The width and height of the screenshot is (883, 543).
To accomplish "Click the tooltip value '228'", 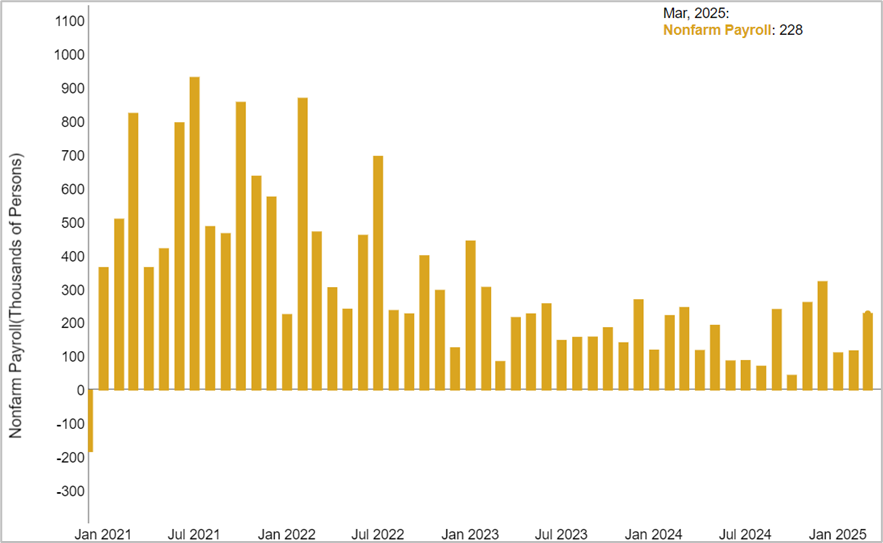I will pyautogui.click(x=791, y=30).
